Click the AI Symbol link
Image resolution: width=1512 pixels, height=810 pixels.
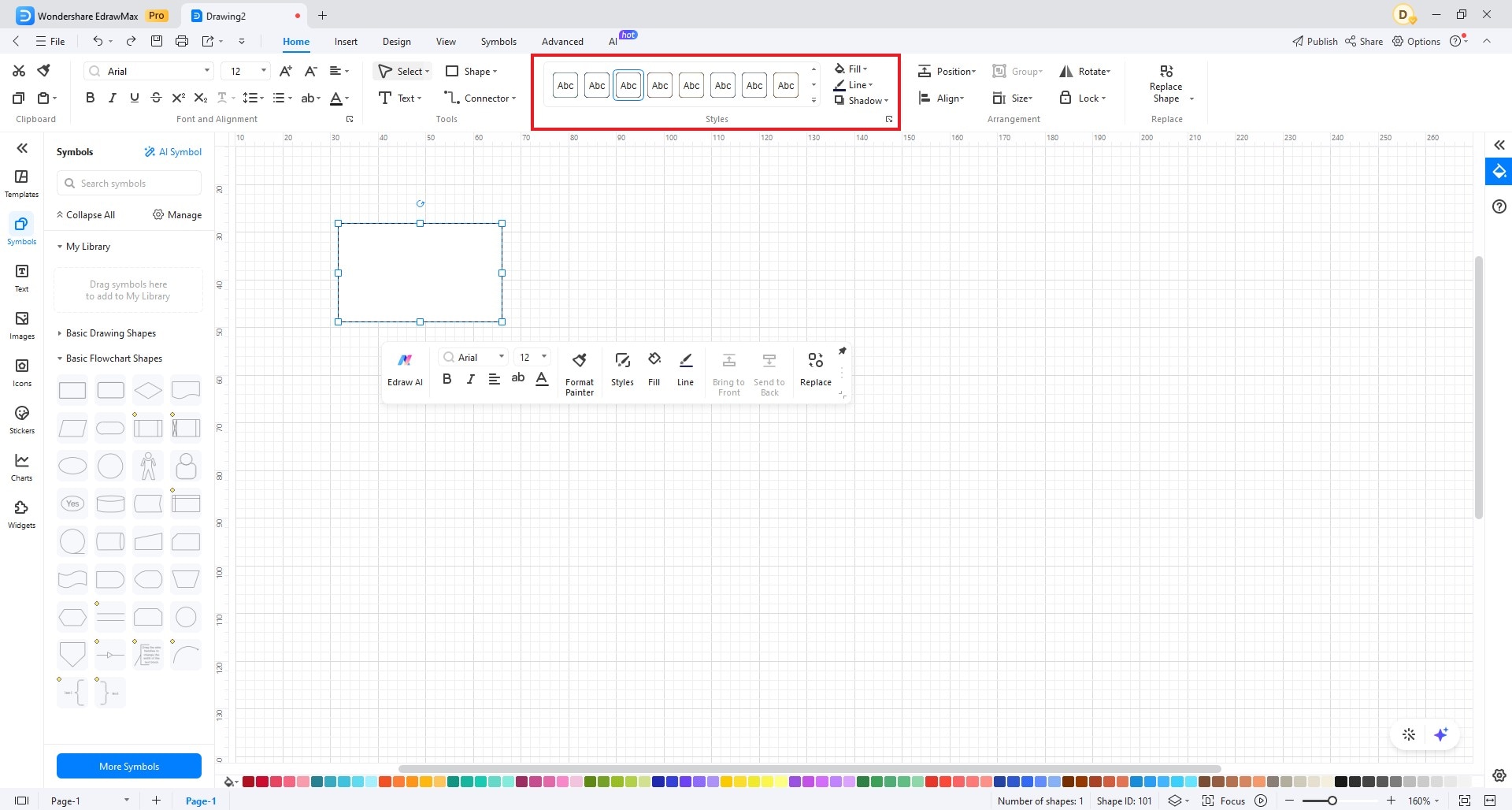click(172, 152)
